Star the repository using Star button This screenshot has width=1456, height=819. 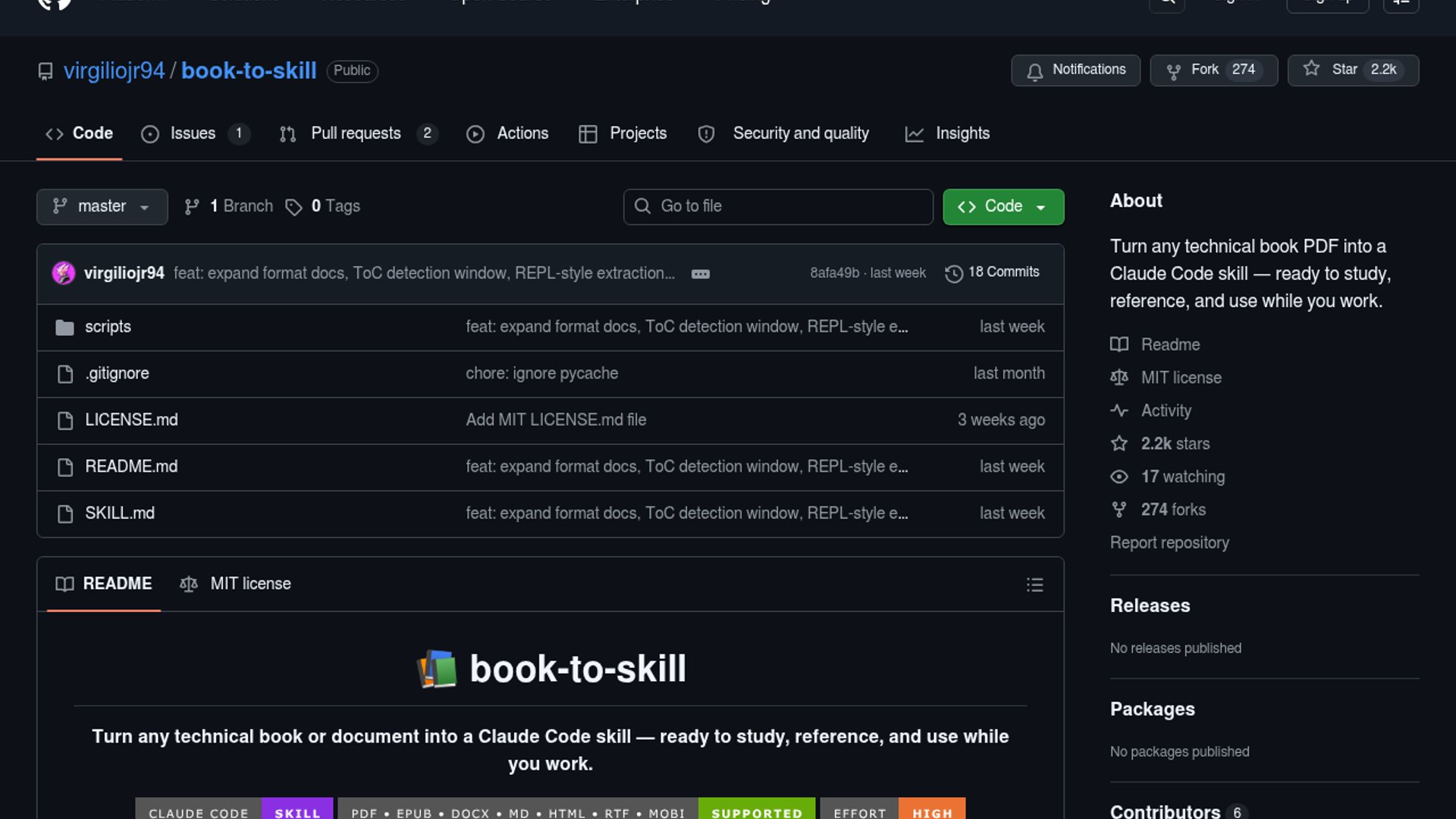click(x=1353, y=70)
